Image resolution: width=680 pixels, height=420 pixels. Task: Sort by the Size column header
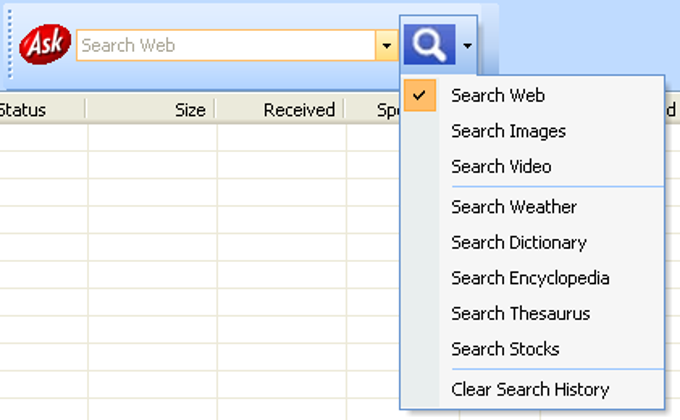click(150, 109)
